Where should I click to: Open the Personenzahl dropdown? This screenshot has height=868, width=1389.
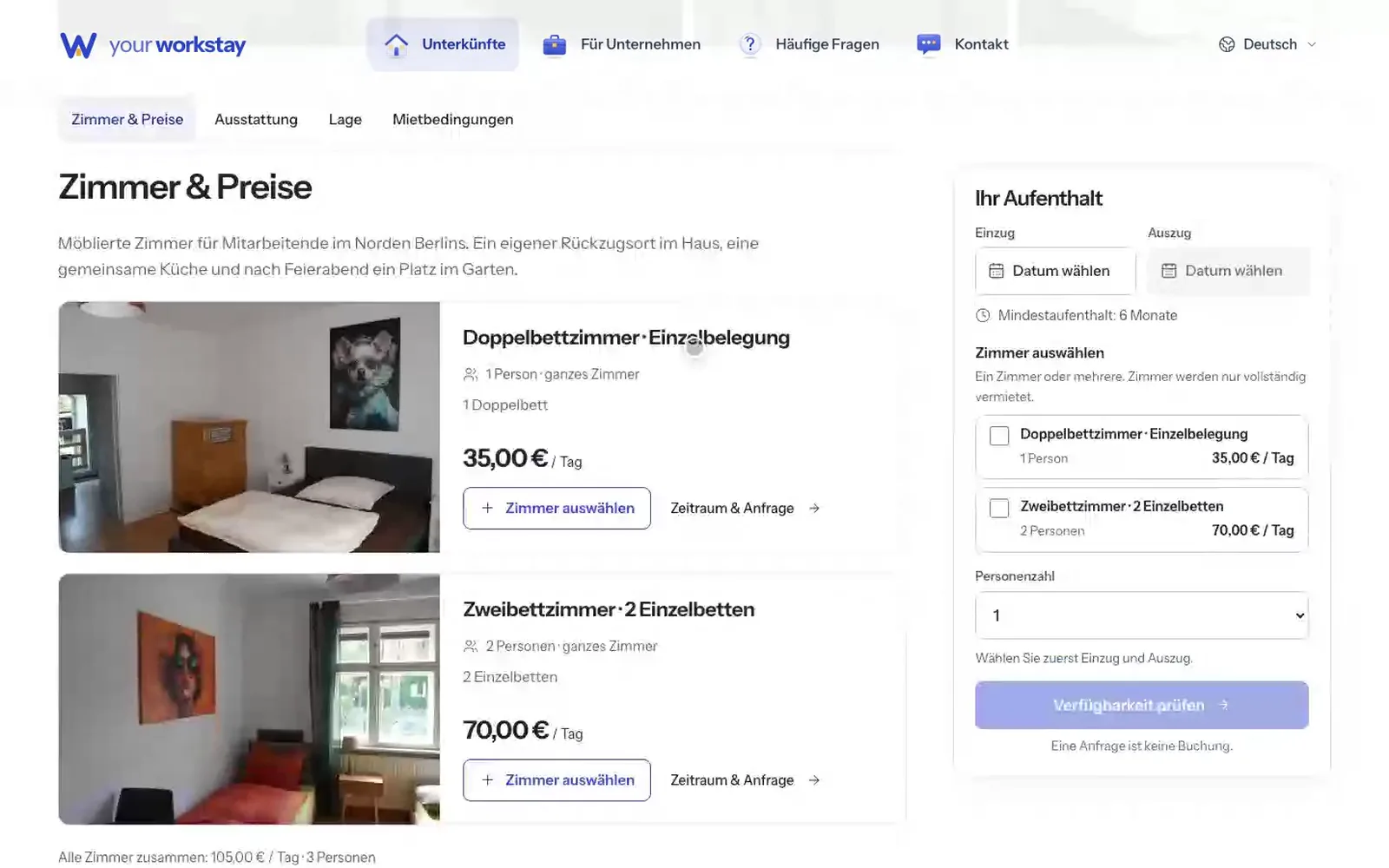1142,615
